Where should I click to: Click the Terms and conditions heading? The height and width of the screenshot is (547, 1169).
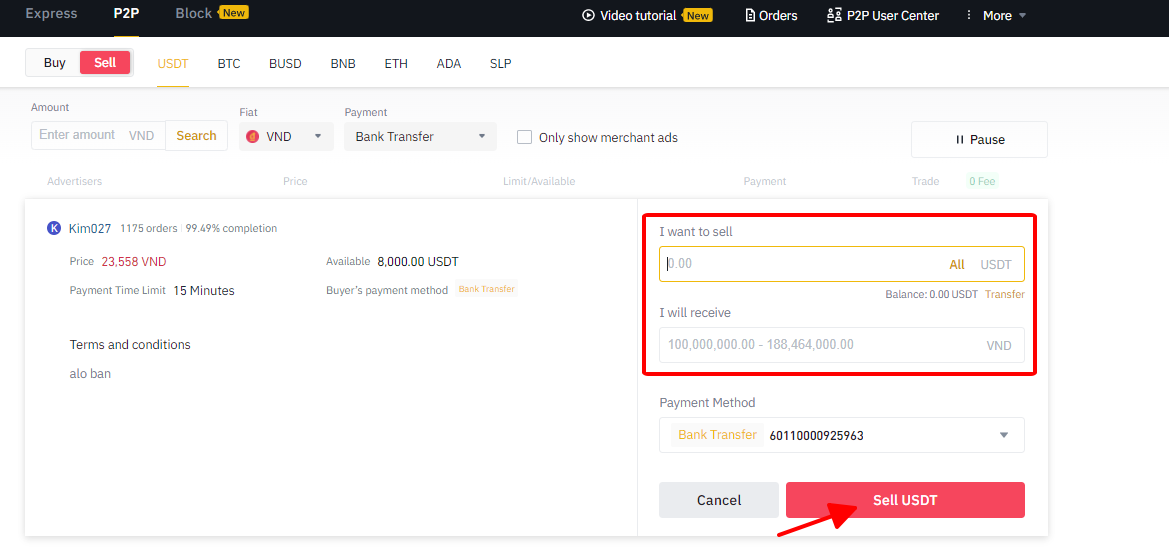[130, 345]
